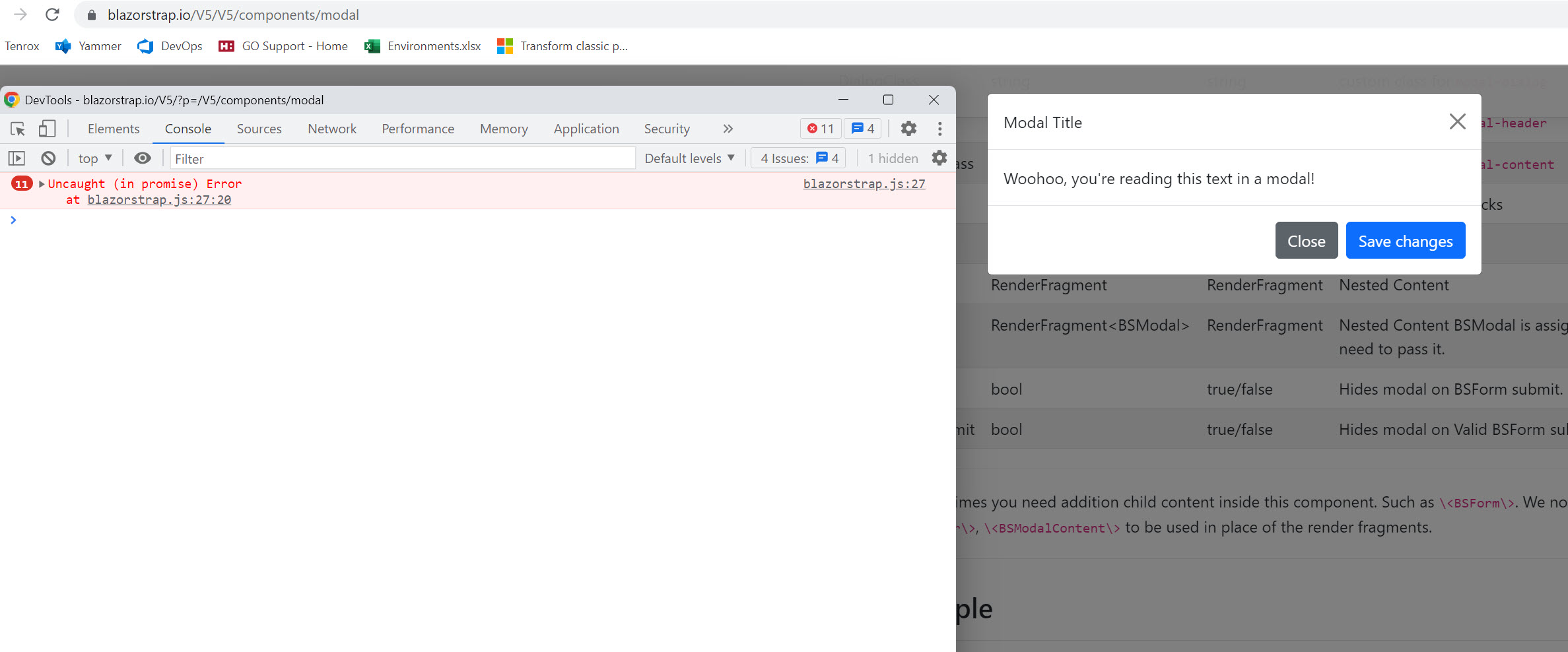Select the Inspect element tool in DevTools

point(17,129)
